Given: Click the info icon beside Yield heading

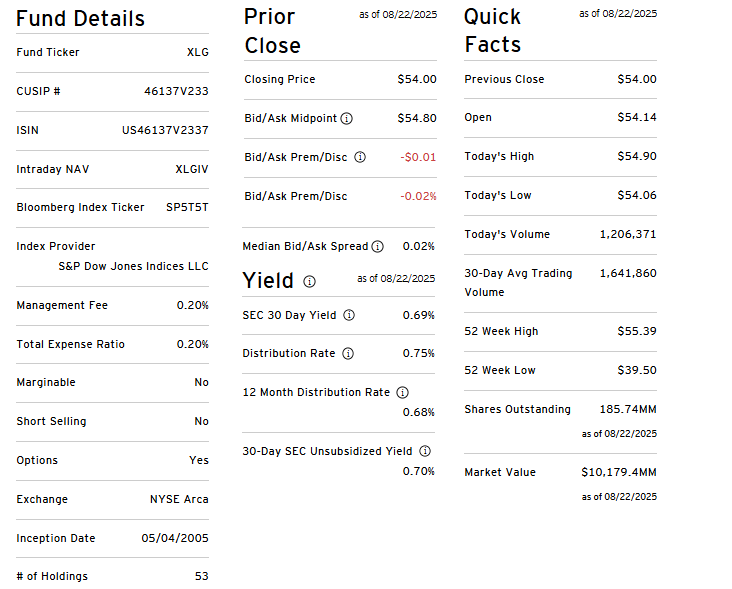Looking at the screenshot, I should coord(309,282).
